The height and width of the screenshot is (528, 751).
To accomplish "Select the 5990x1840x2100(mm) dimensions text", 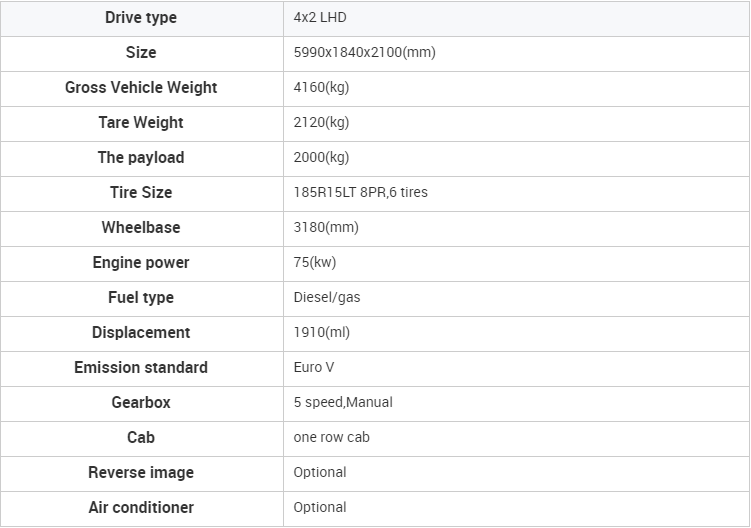I will 364,52.
